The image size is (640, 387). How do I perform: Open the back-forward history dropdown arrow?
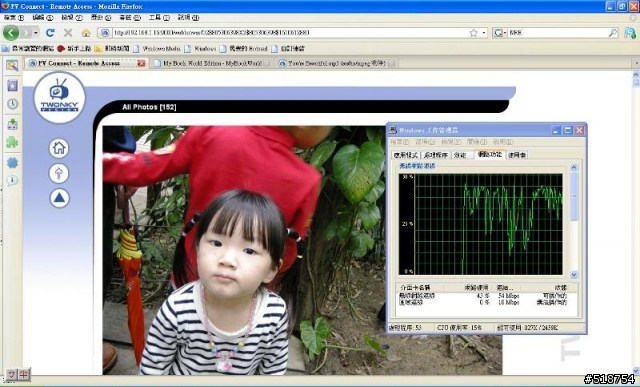[36, 33]
